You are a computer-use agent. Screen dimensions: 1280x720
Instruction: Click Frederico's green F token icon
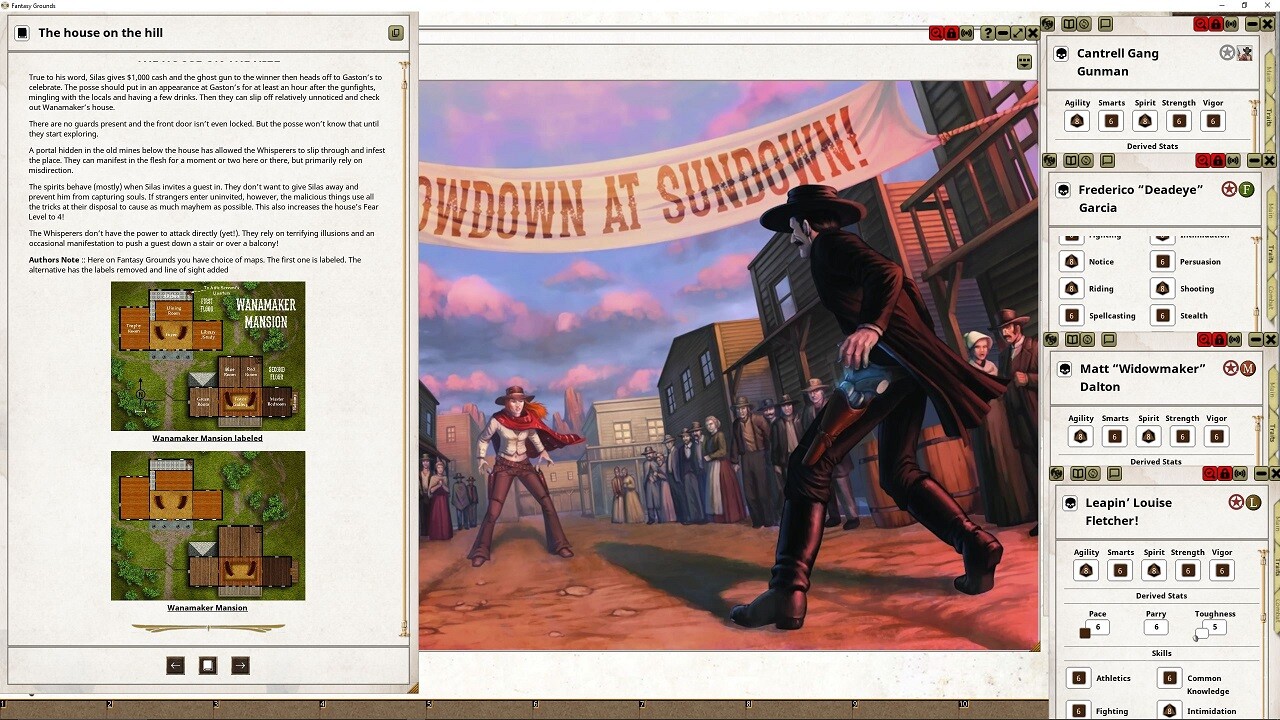coord(1246,189)
